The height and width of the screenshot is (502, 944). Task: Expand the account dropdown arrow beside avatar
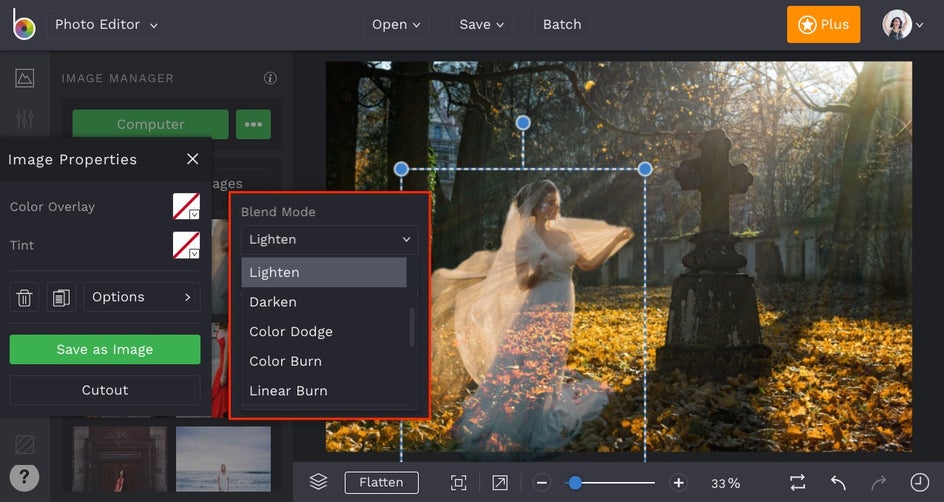point(919,25)
